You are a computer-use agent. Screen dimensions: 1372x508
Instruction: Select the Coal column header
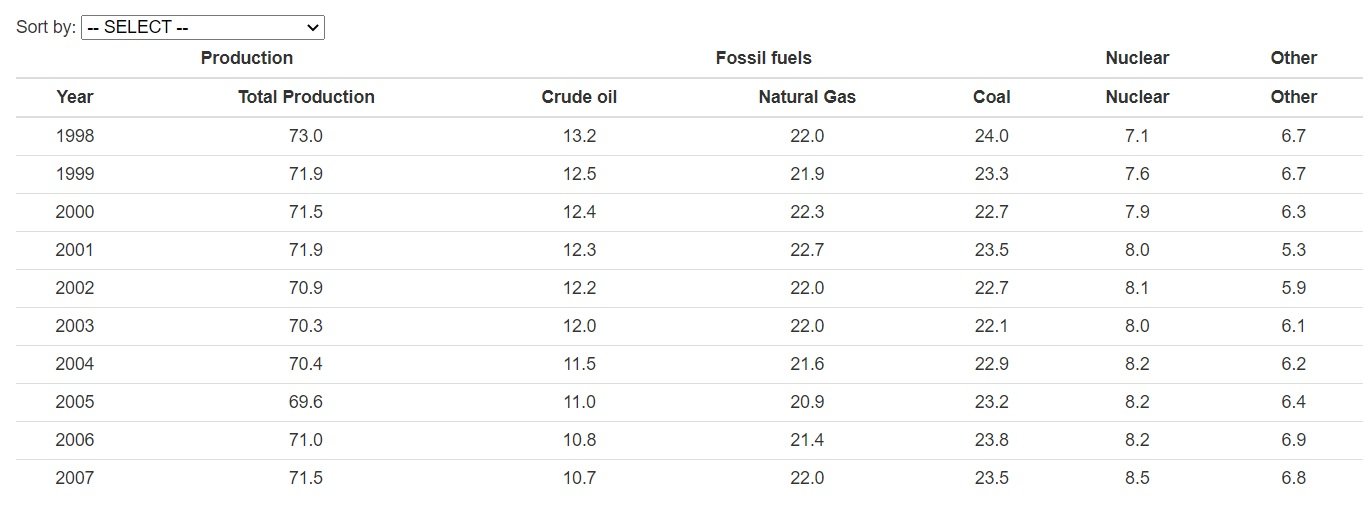pos(991,97)
